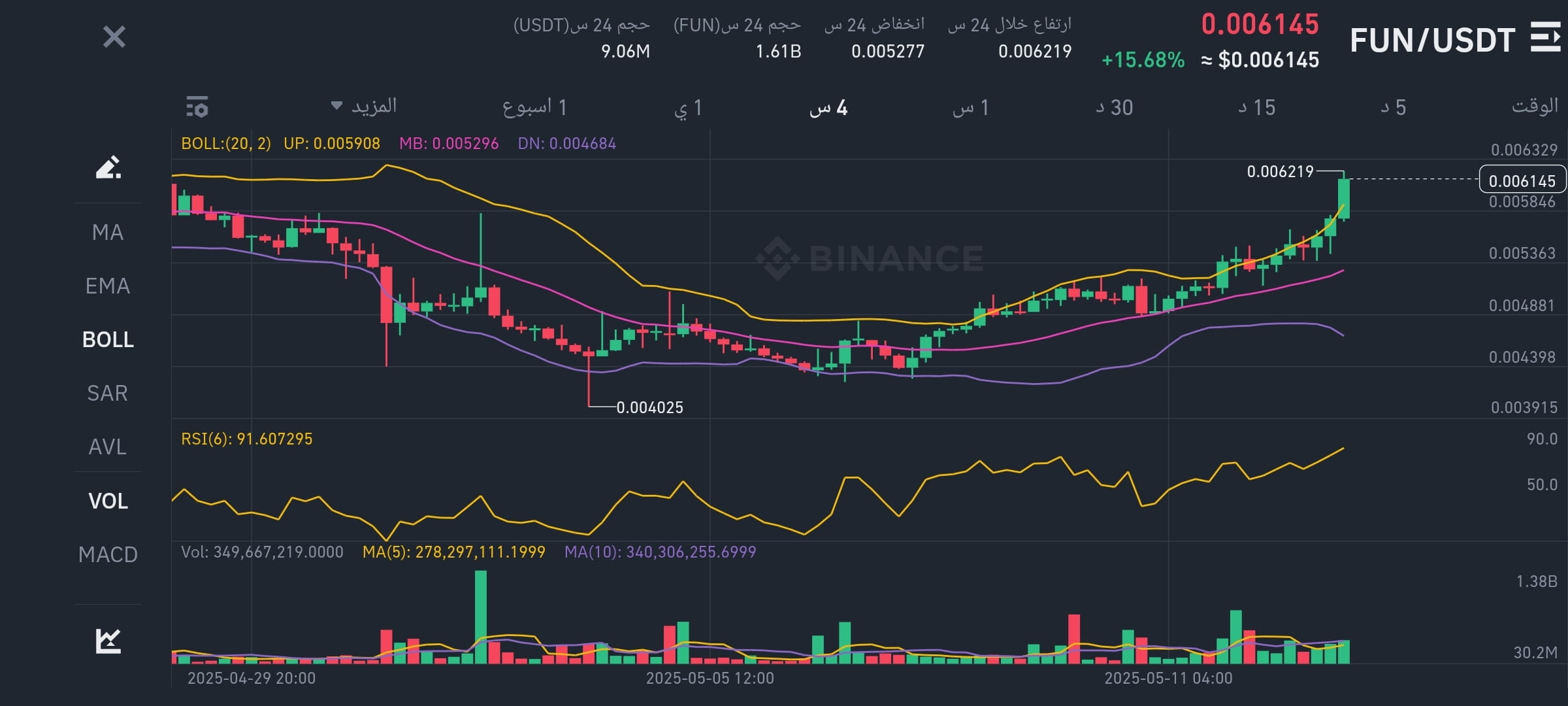Toggle the VOL sub-indicator
The image size is (1568, 706).
108,501
